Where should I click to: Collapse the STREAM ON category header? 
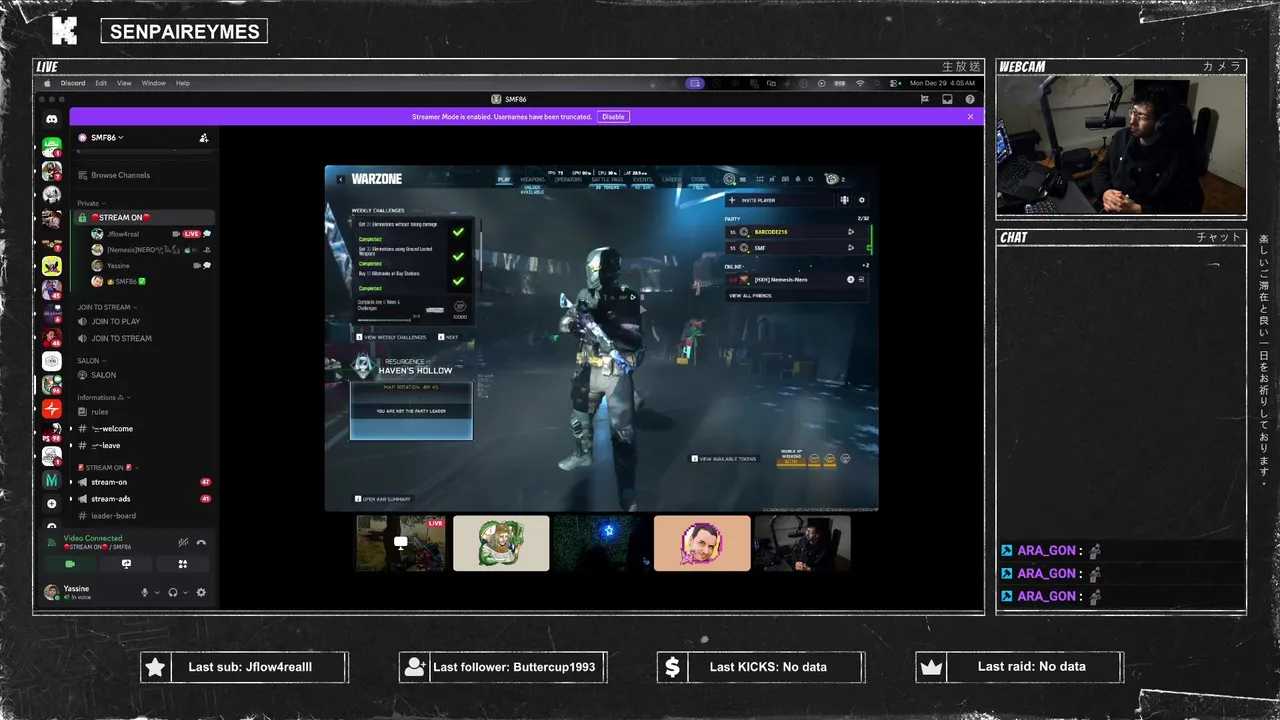click(107, 467)
